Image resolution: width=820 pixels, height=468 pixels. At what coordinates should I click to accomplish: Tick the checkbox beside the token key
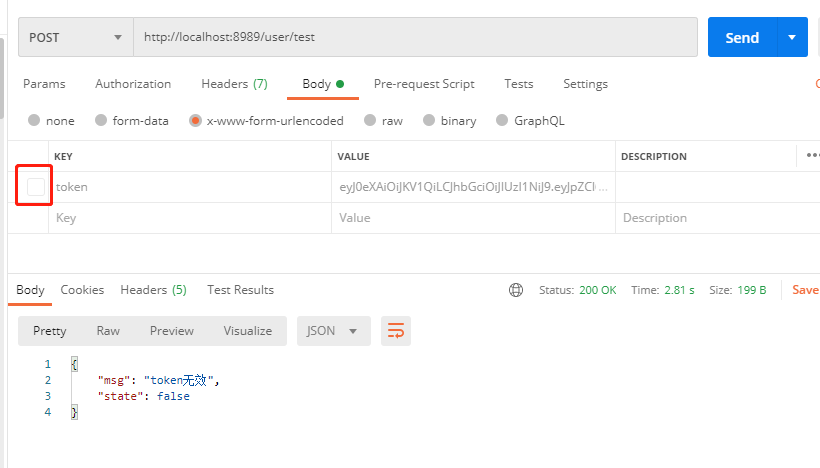[36, 187]
